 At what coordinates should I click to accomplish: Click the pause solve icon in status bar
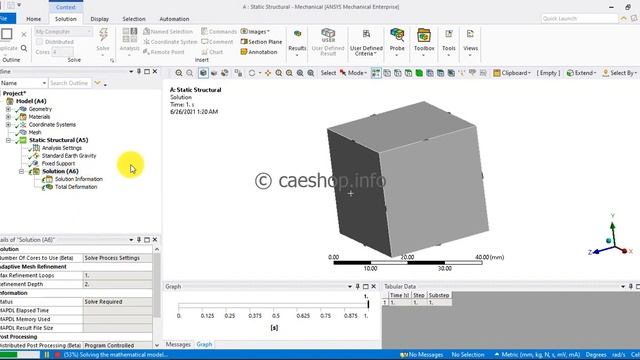point(47,355)
